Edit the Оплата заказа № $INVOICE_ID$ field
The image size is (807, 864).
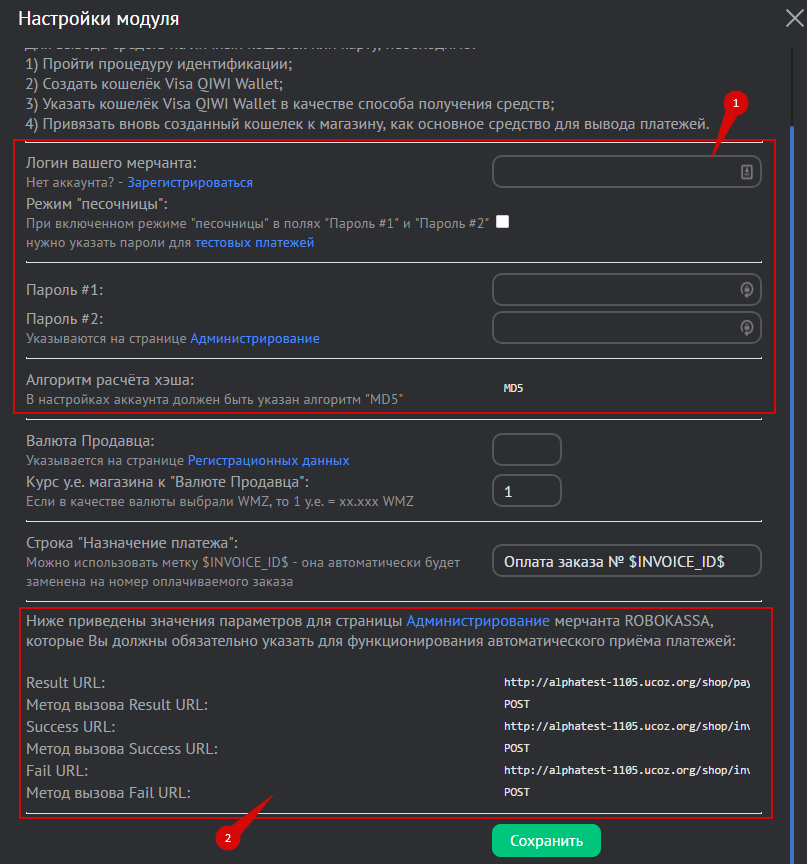[x=627, y=561]
